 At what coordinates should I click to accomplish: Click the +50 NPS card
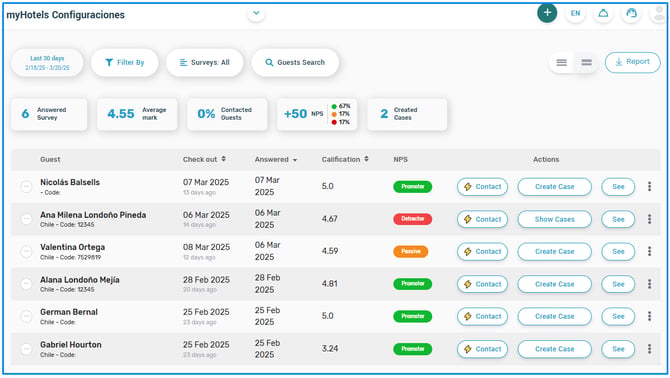click(x=317, y=114)
